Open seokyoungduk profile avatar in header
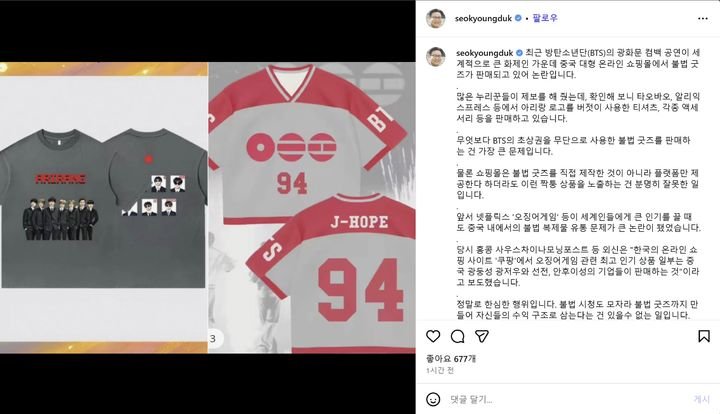This screenshot has height=414, width=720. point(436,18)
